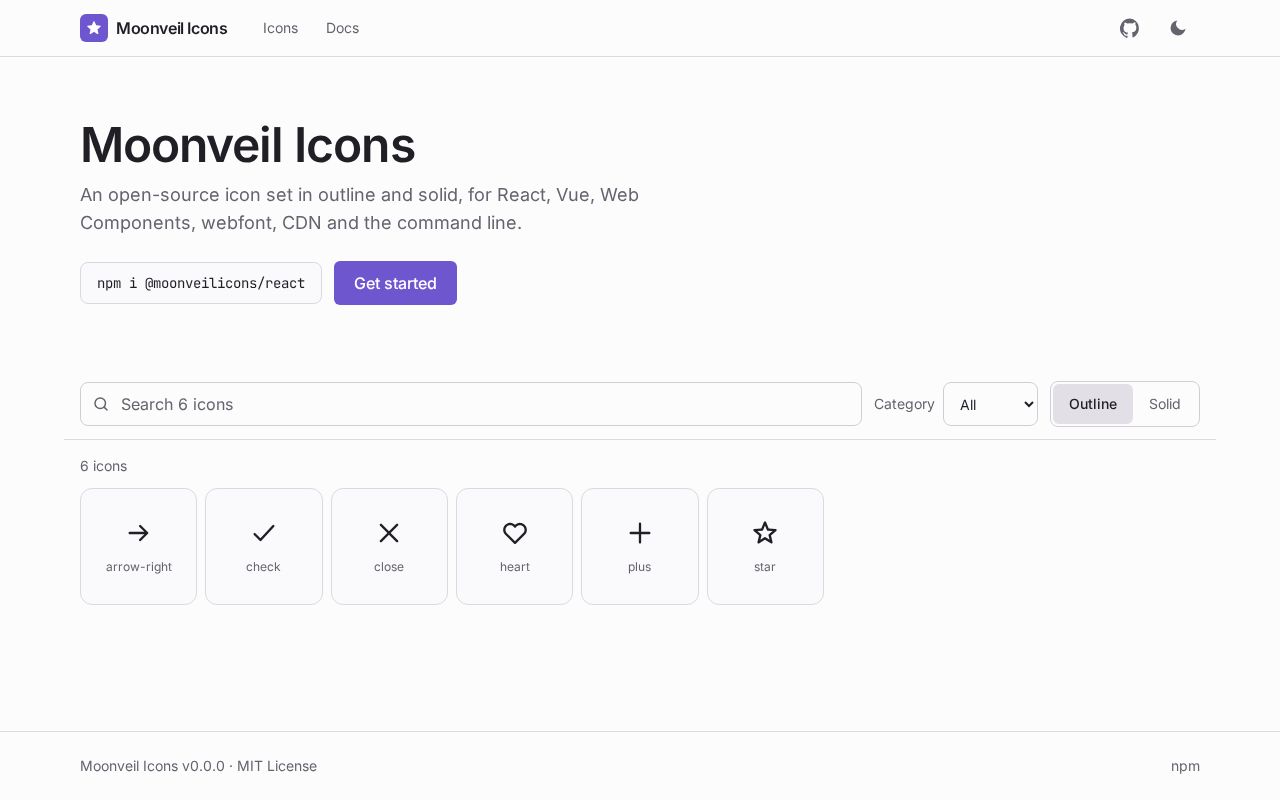Screen dimensions: 1280x800
Task: Click the purple star logo icon
Action: [94, 28]
